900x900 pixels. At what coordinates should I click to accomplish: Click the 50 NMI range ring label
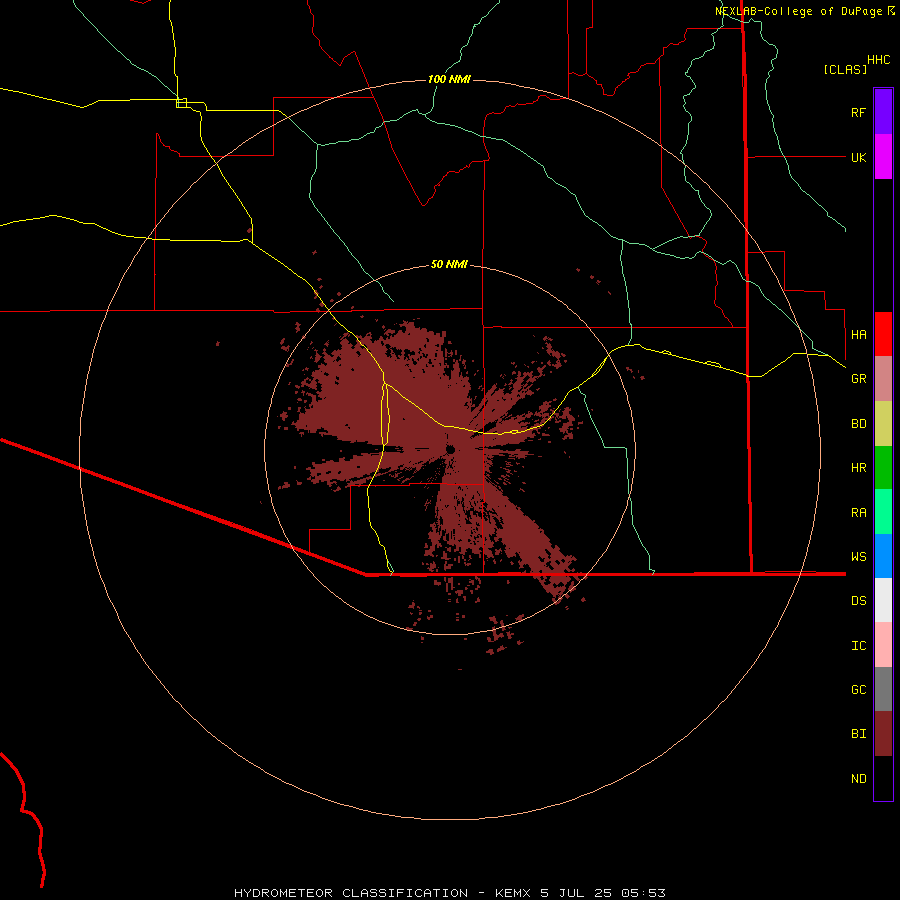[449, 264]
